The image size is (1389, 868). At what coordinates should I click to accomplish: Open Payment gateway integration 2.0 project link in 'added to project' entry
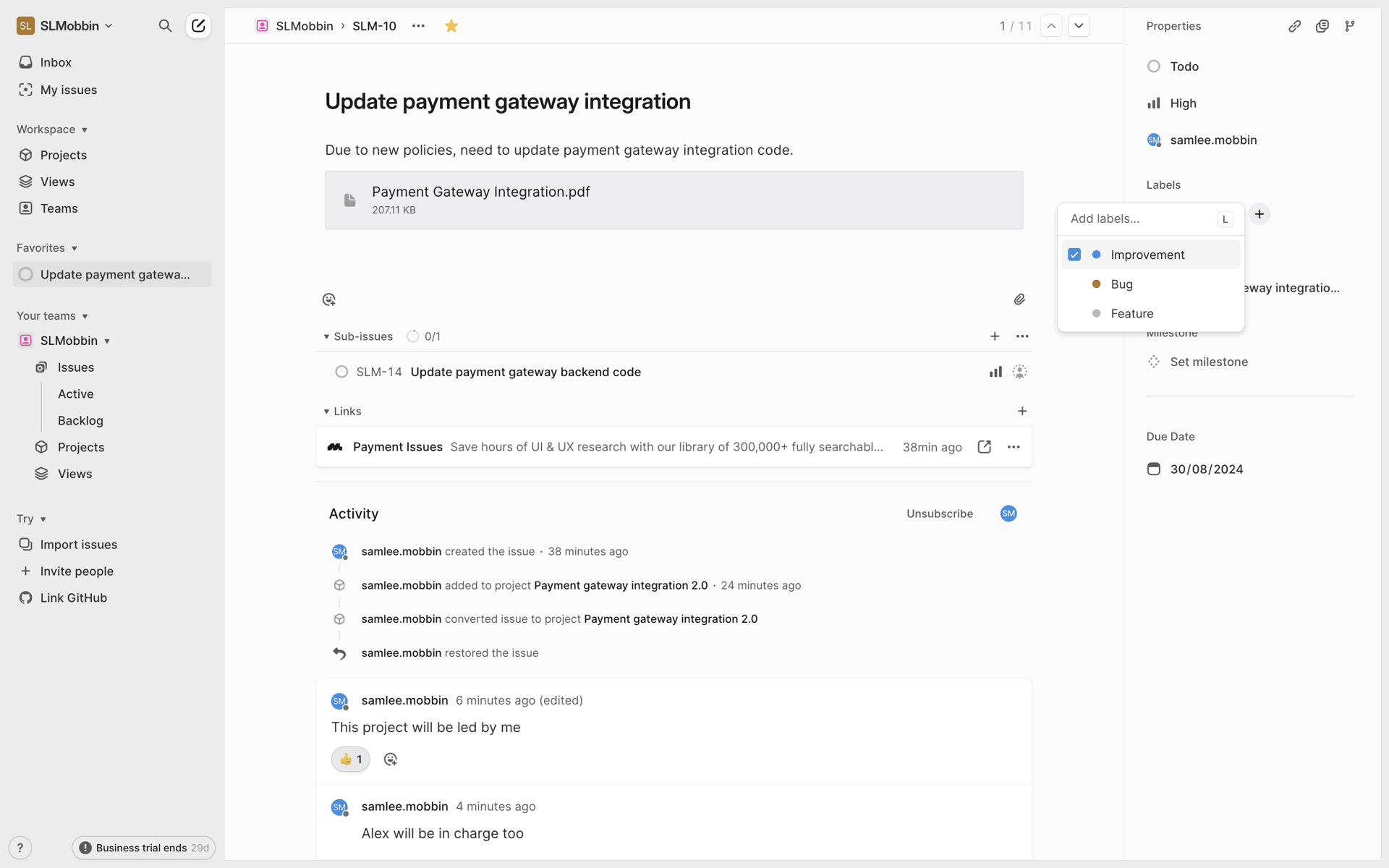(621, 585)
